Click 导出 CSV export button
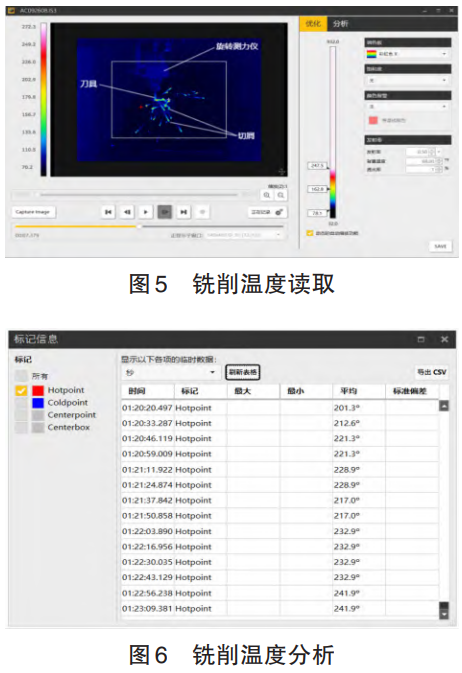The height and width of the screenshot is (673, 462). 432,372
